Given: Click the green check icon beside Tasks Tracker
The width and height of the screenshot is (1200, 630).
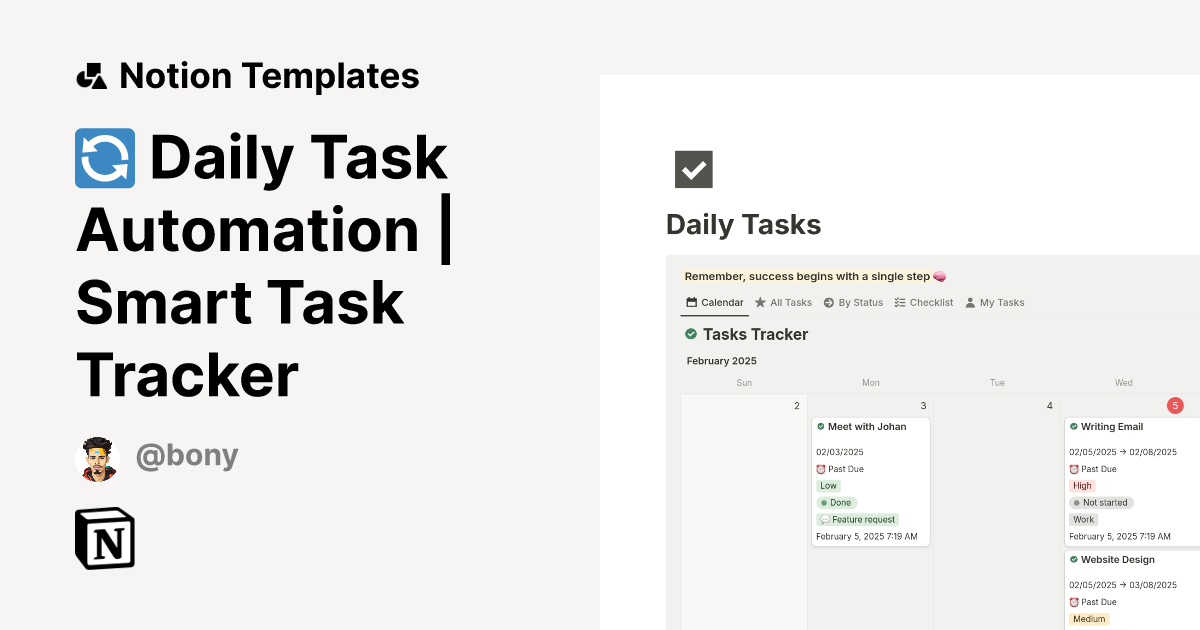Looking at the screenshot, I should [x=692, y=334].
